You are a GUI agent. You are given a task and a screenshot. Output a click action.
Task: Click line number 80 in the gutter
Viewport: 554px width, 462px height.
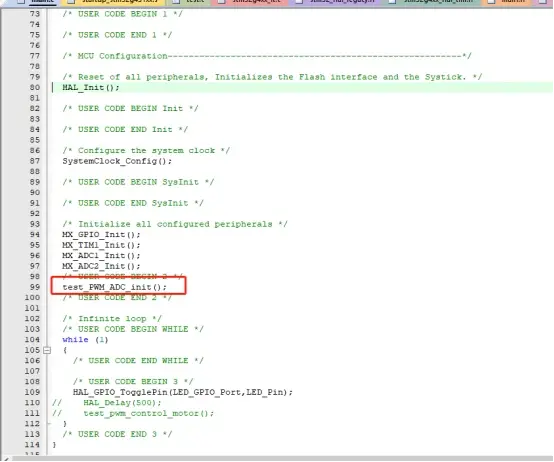point(35,87)
